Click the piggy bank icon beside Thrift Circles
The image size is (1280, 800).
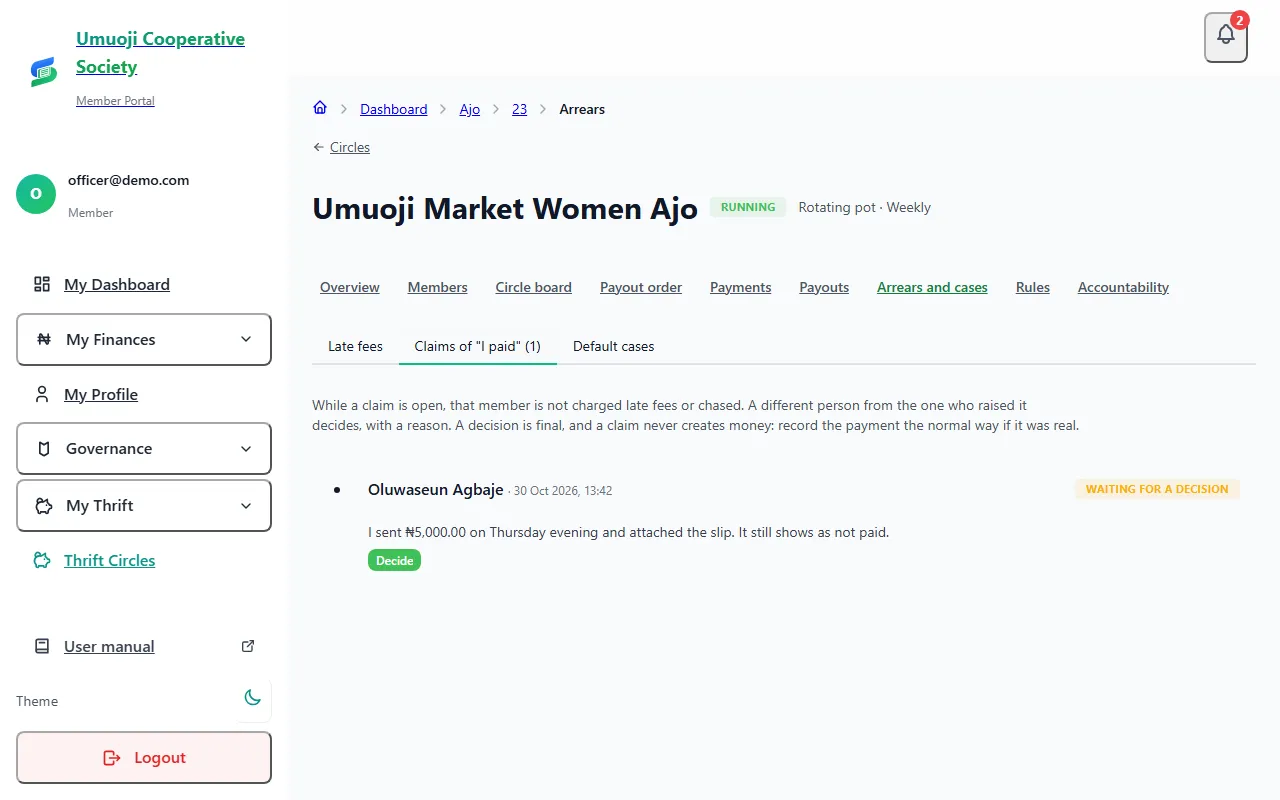coord(42,560)
